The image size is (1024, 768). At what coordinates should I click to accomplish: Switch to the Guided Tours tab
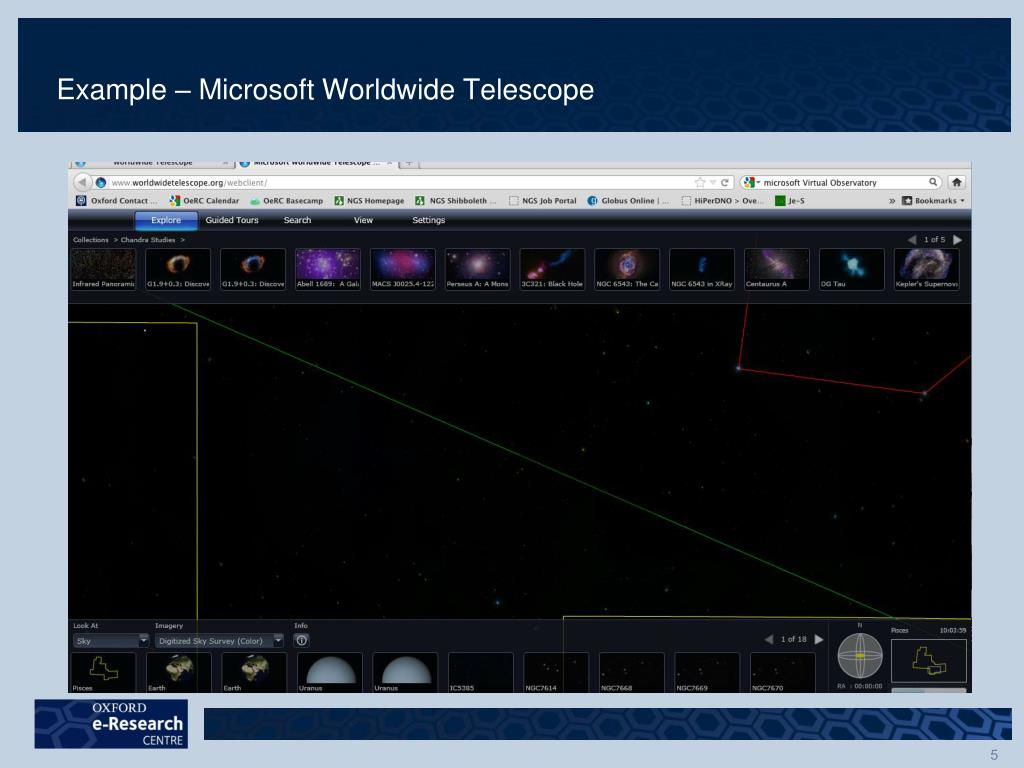[232, 220]
